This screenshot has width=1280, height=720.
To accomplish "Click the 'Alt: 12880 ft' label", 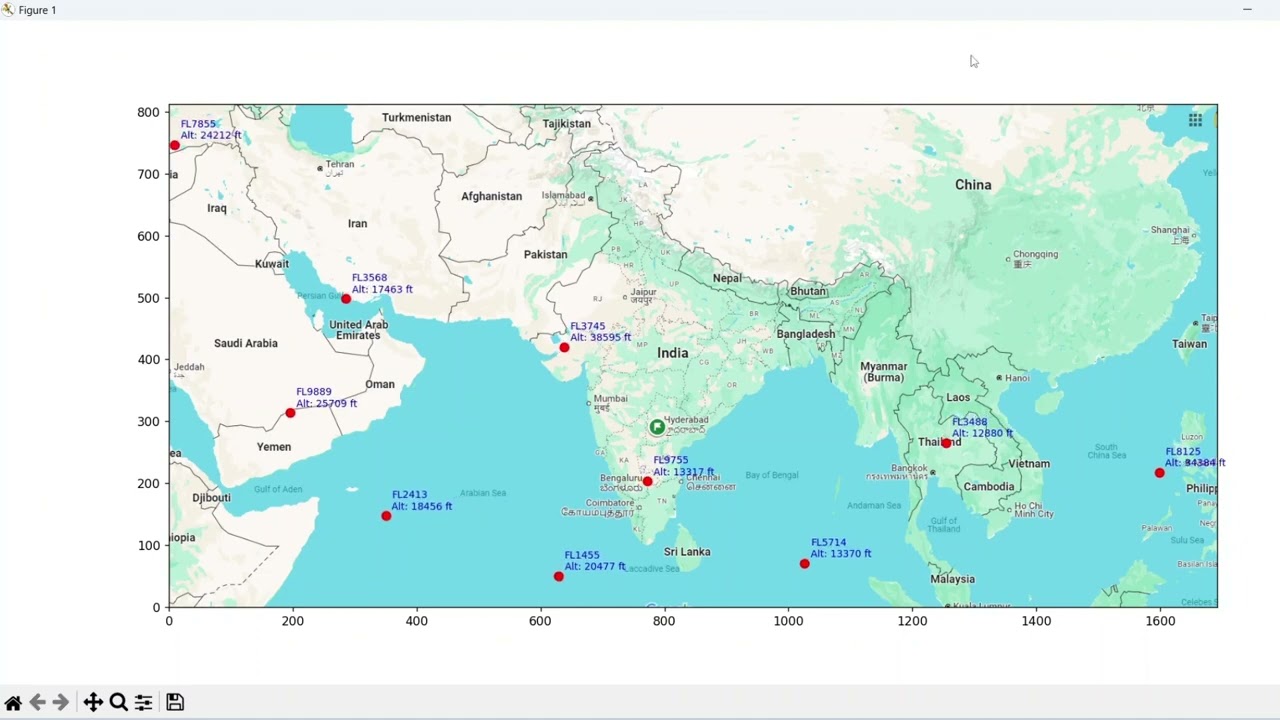I will pyautogui.click(x=982, y=433).
